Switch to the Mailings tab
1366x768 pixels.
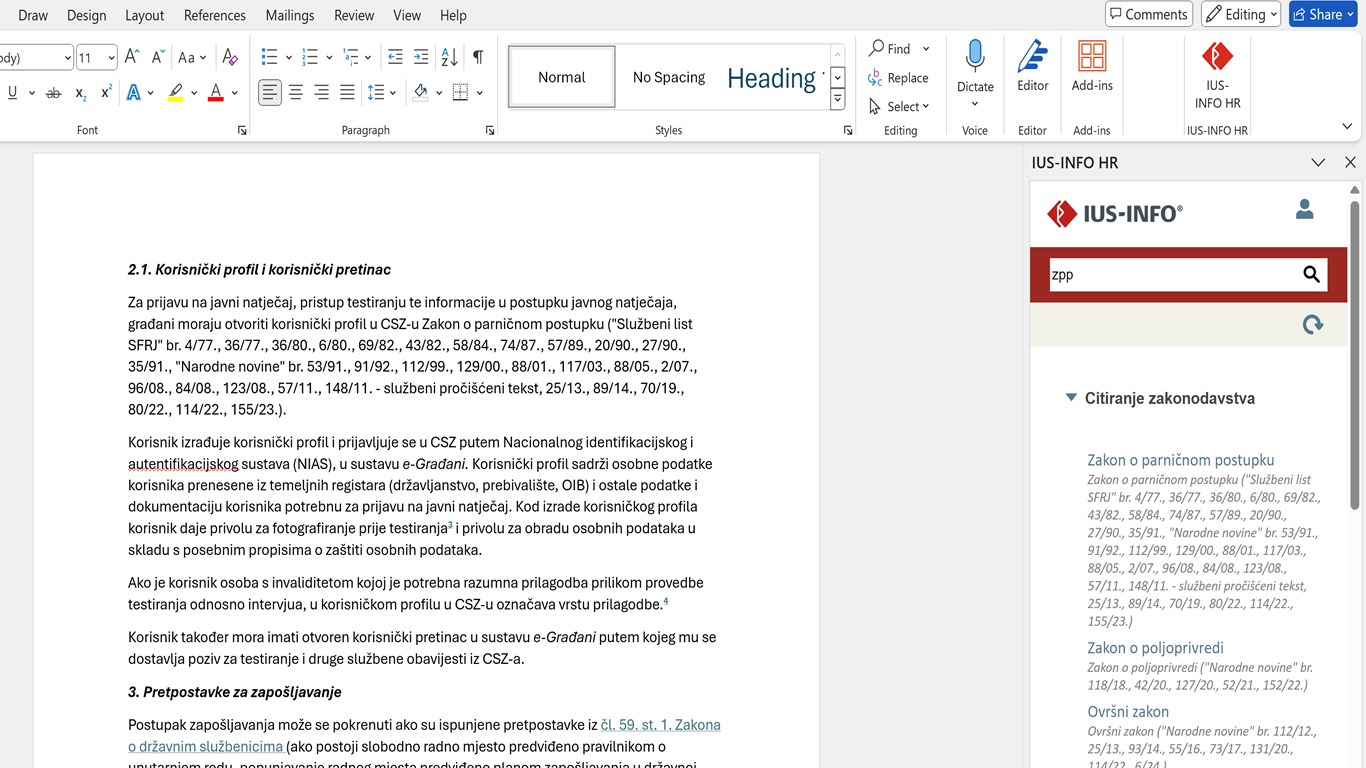click(289, 15)
